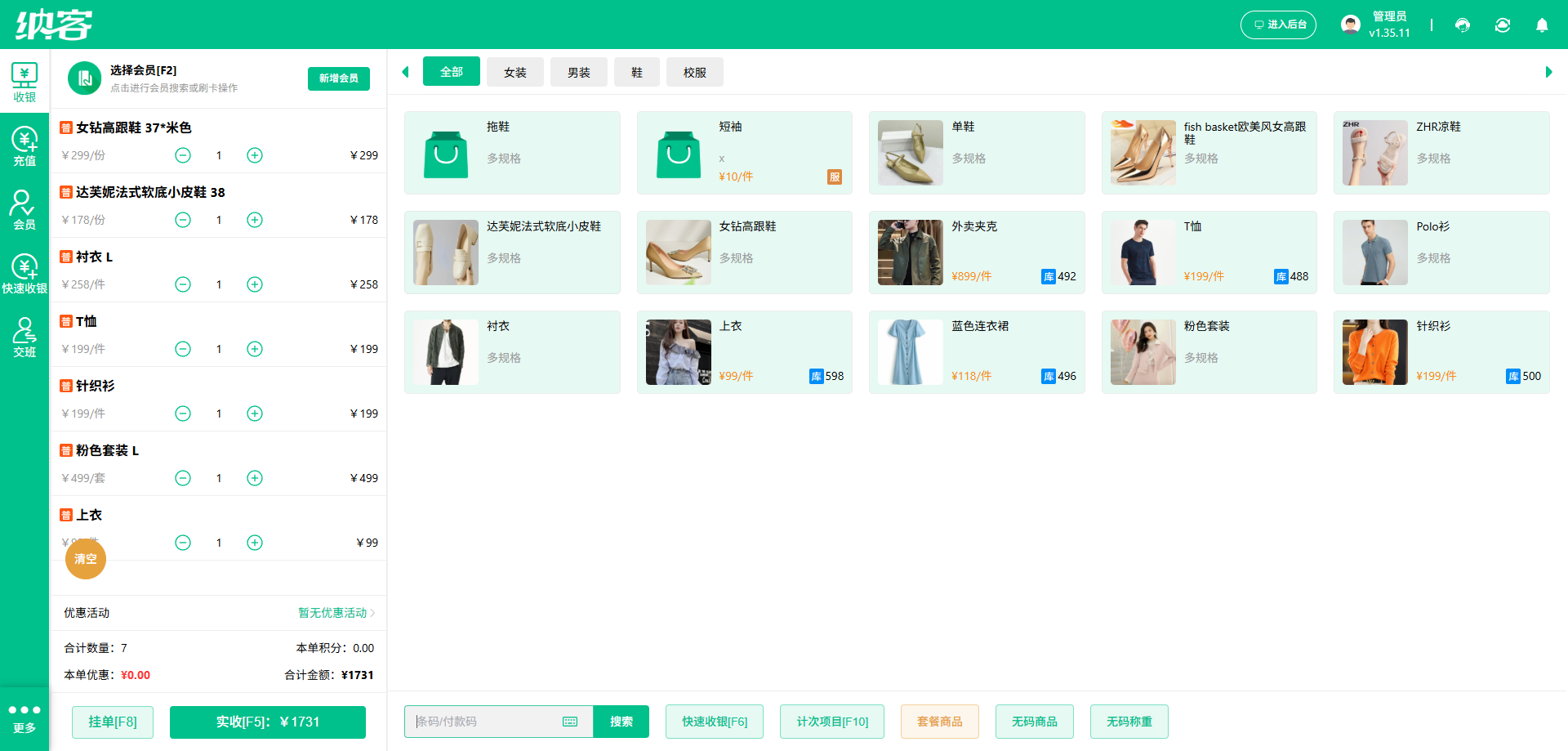Add the 蓝色连衣裙 product card
This screenshot has height=751, width=1568.
(977, 352)
